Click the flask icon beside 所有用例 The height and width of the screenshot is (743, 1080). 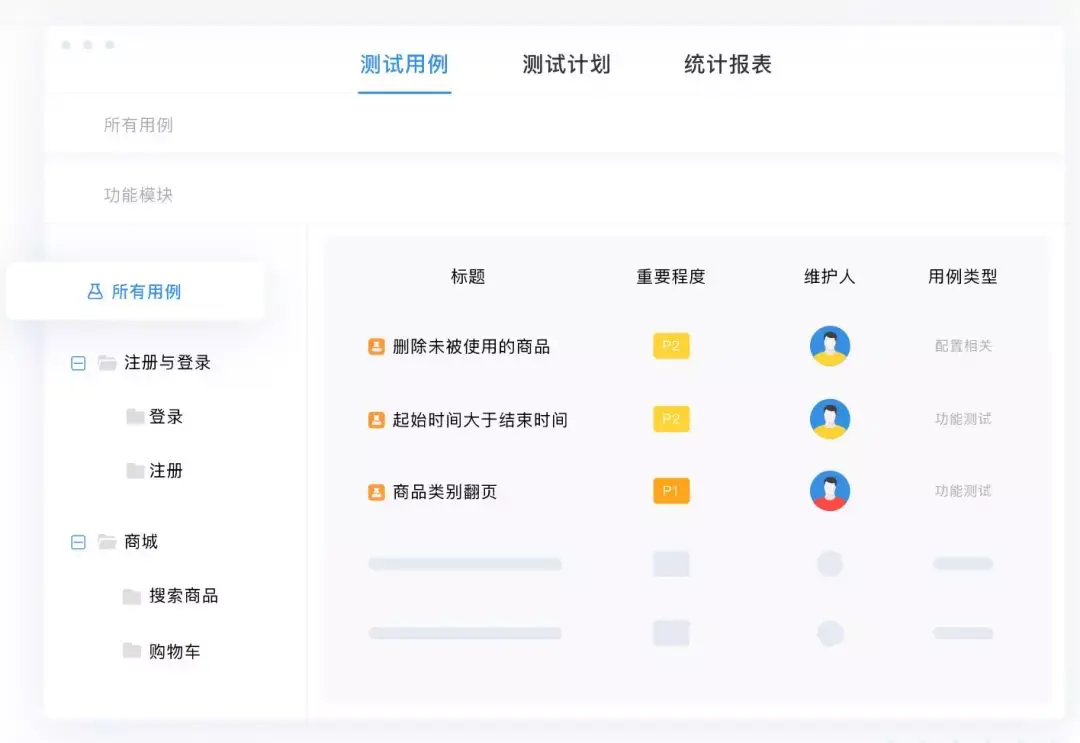coord(95,291)
